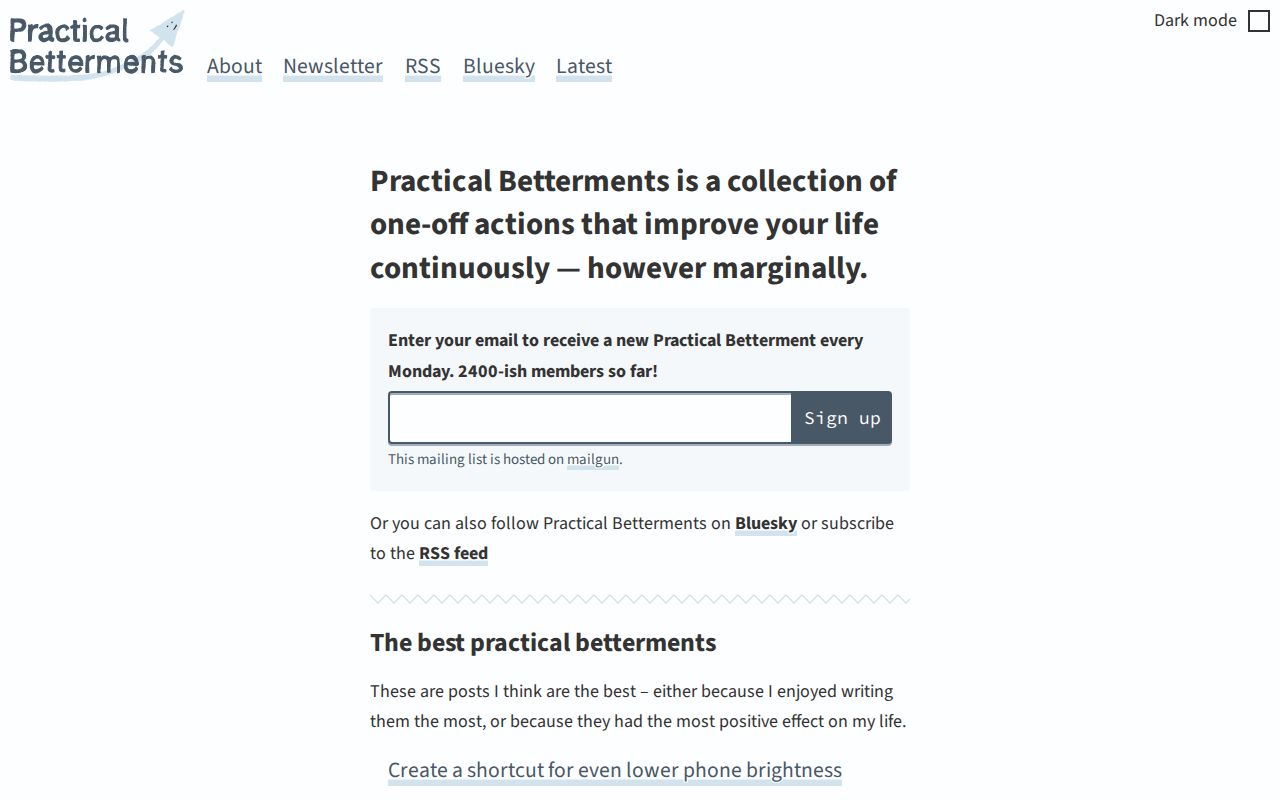Subscribe via the RSS feed link

point(453,553)
